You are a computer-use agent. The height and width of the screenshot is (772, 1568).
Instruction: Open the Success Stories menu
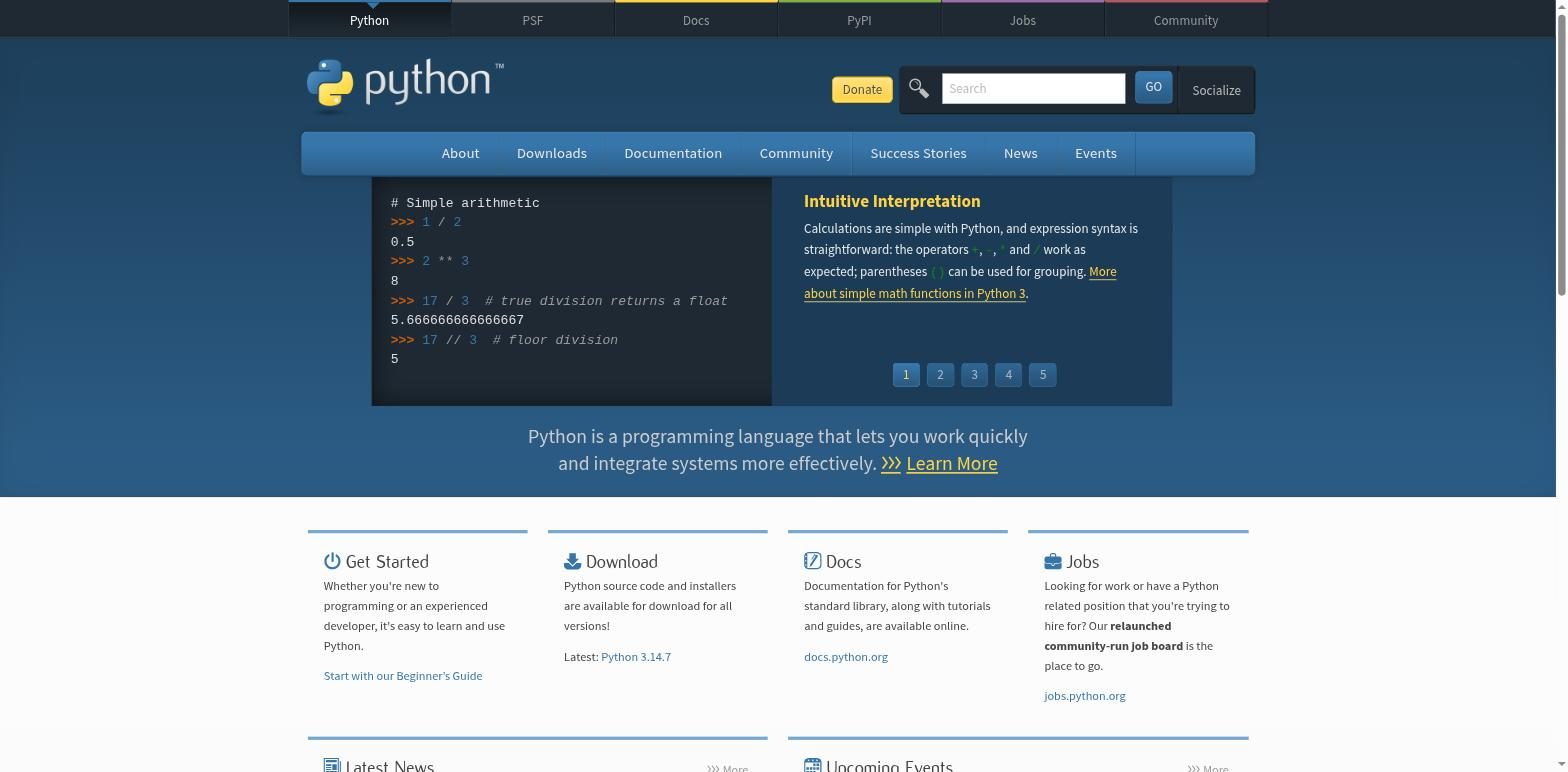(918, 153)
